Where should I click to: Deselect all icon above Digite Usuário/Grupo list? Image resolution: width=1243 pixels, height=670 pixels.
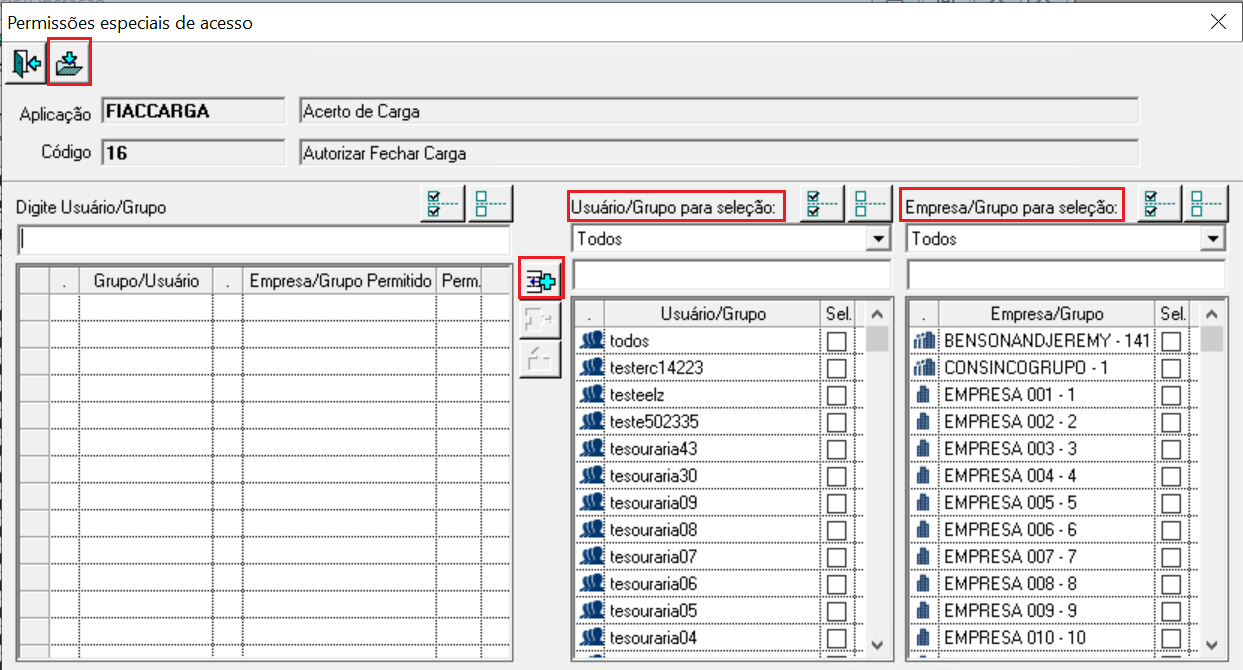point(490,204)
